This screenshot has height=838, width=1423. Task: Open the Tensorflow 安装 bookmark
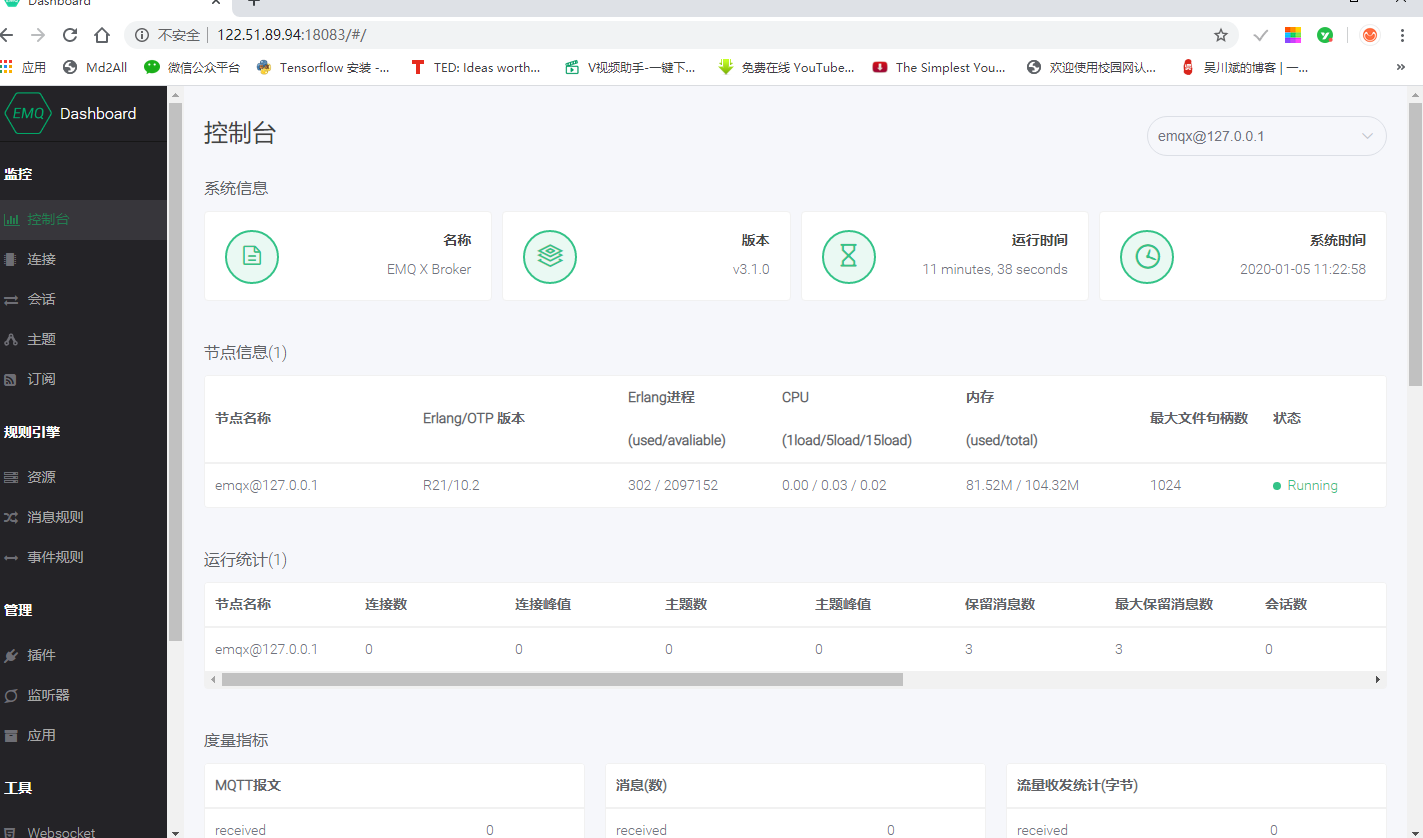pos(323,67)
